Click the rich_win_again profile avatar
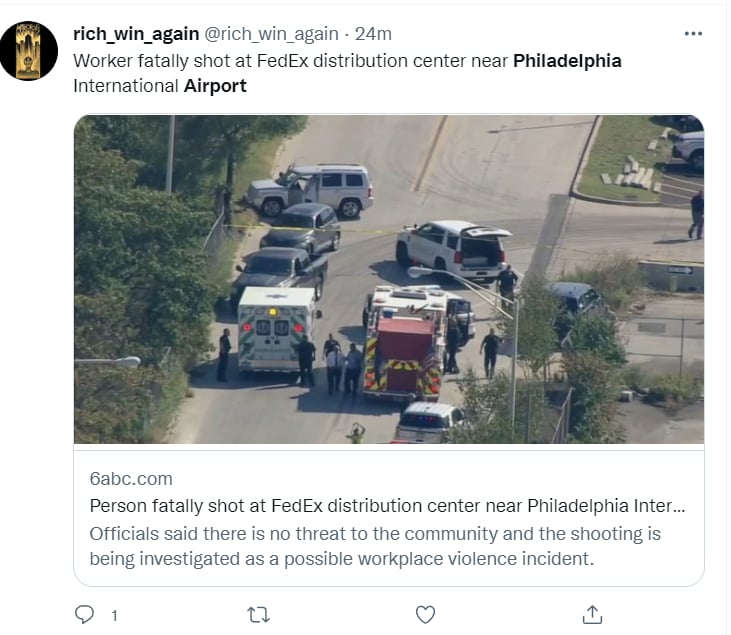Viewport: 731px width, 635px height. coord(29,50)
